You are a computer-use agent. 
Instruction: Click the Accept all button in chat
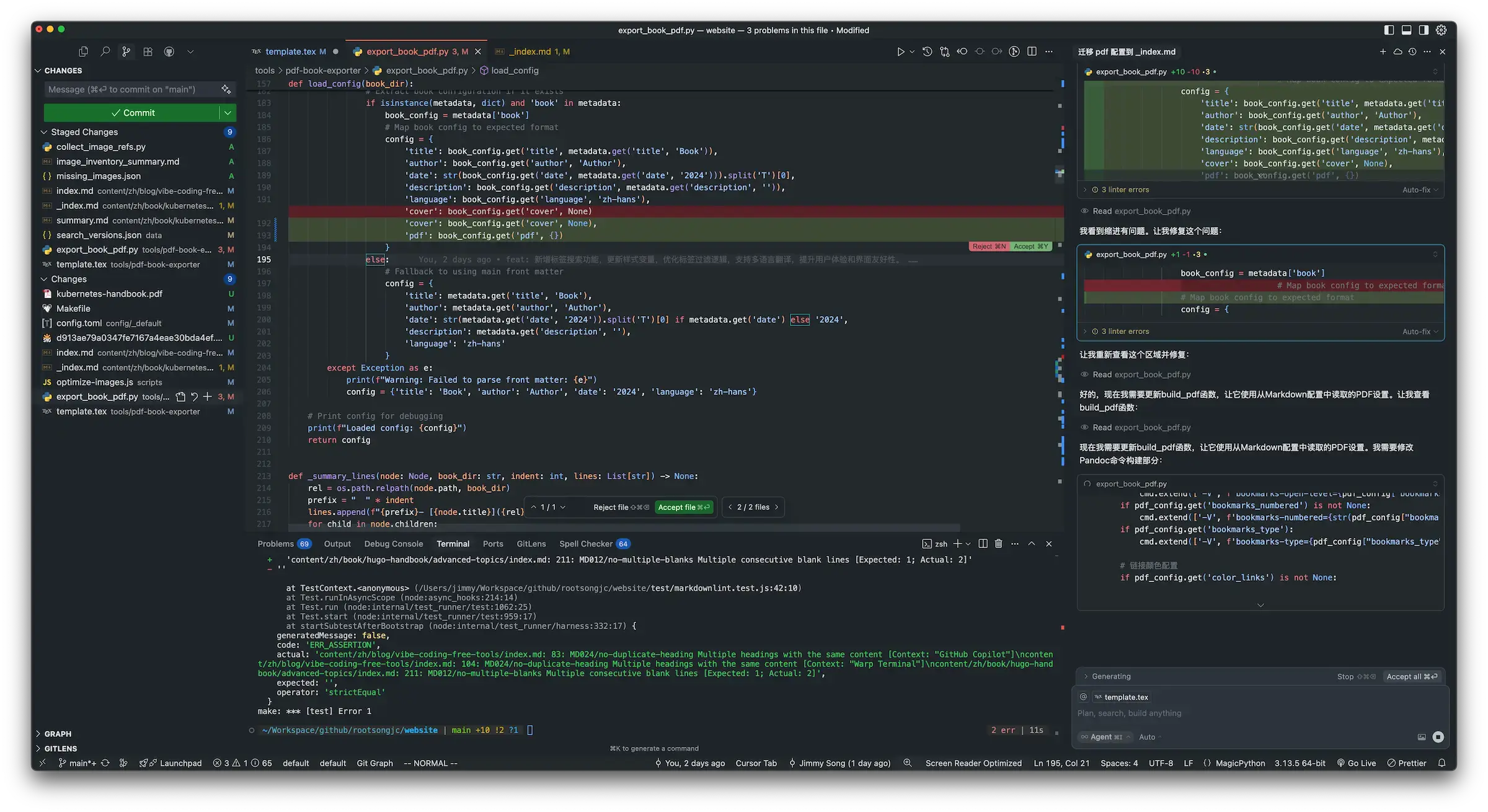coord(1412,676)
